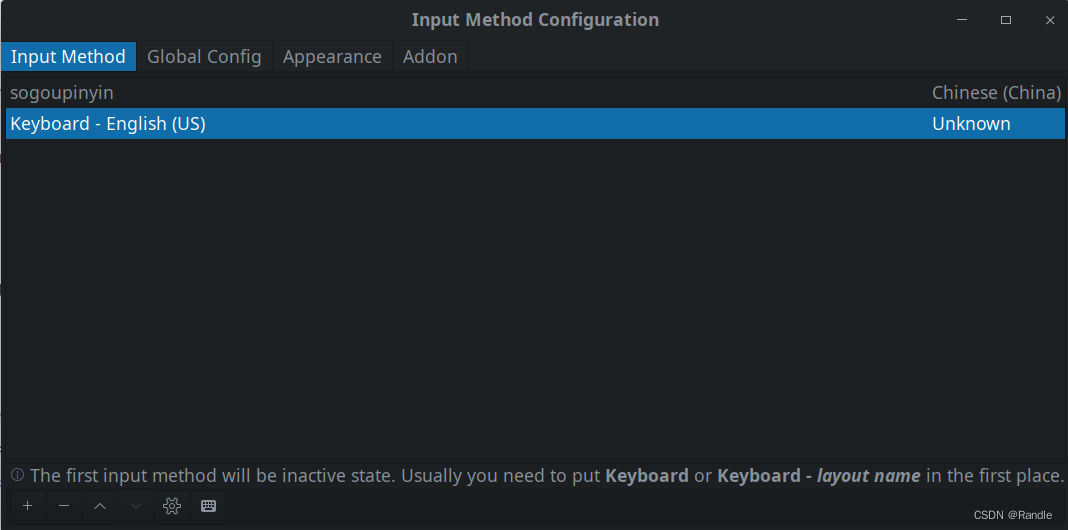Switch to the Appearance tab
Screen dimensions: 1068x530
pyautogui.click(x=332, y=57)
